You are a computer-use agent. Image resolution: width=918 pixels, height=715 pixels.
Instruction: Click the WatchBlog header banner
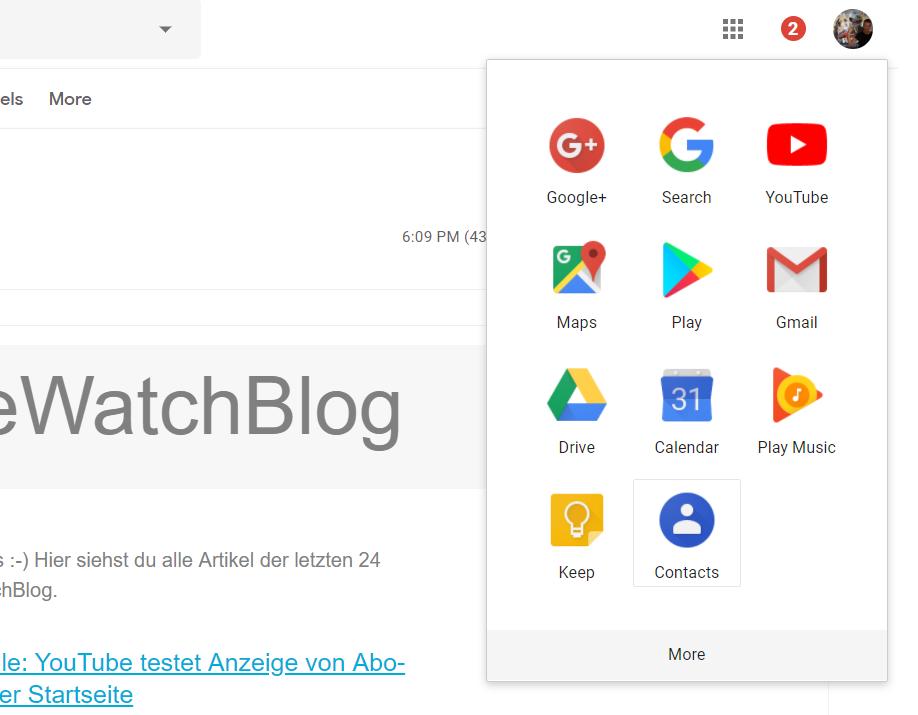coord(242,417)
